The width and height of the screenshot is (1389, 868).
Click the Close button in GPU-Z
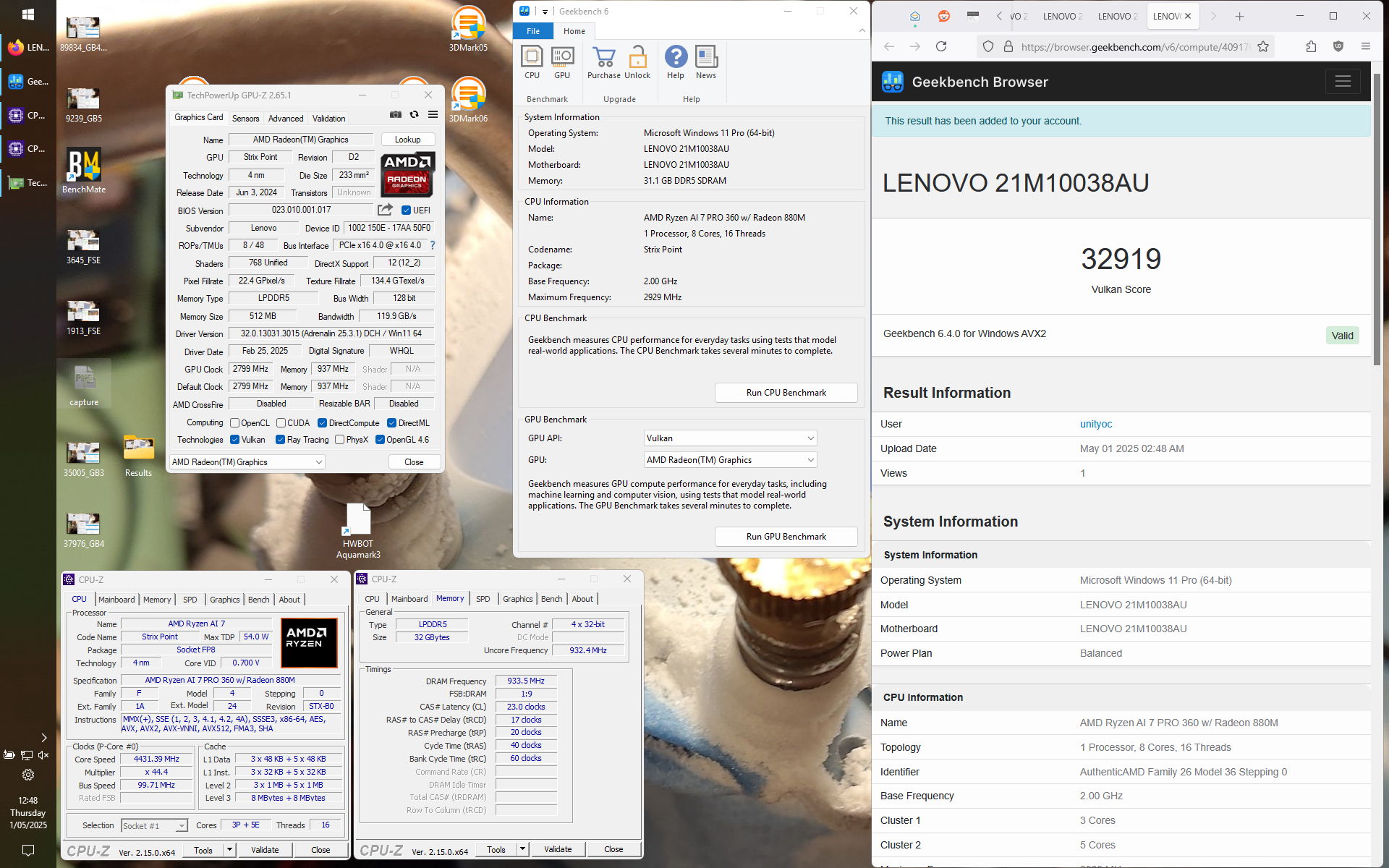point(414,462)
